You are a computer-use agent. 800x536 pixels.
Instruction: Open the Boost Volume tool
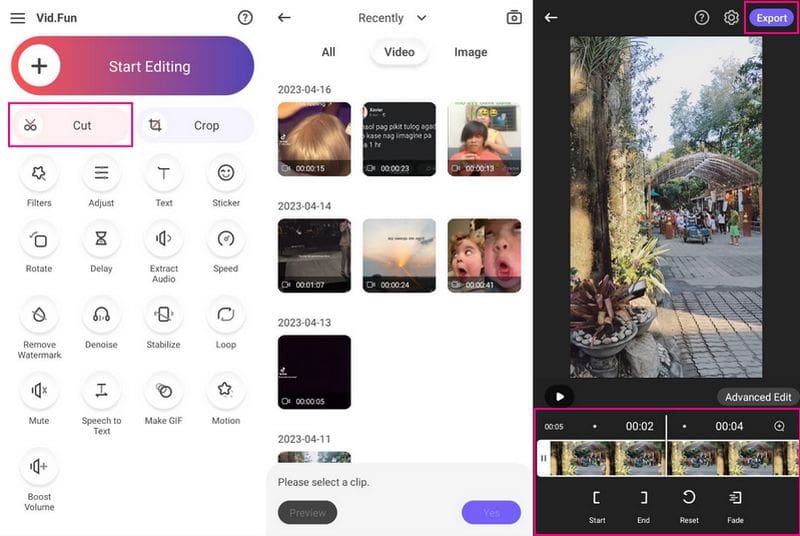click(39, 480)
